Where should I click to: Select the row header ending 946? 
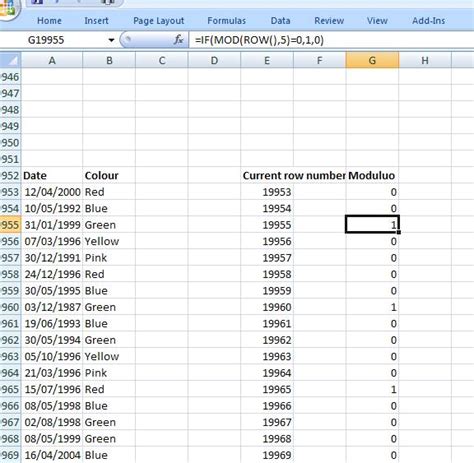11,77
